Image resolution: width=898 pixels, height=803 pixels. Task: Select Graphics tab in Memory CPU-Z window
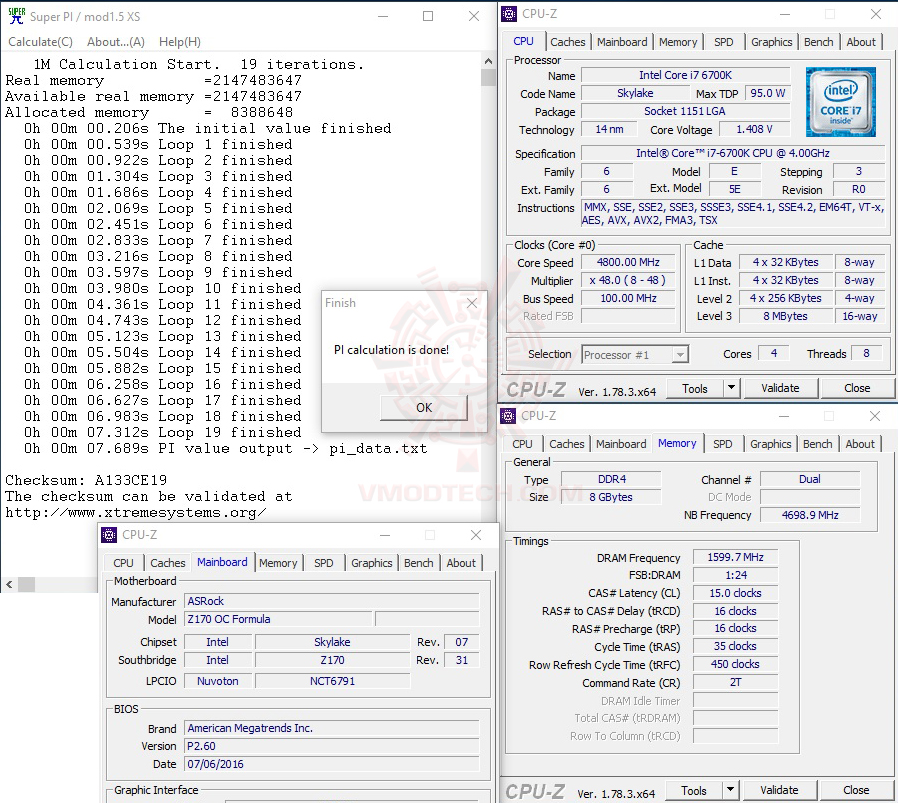pyautogui.click(x=770, y=444)
